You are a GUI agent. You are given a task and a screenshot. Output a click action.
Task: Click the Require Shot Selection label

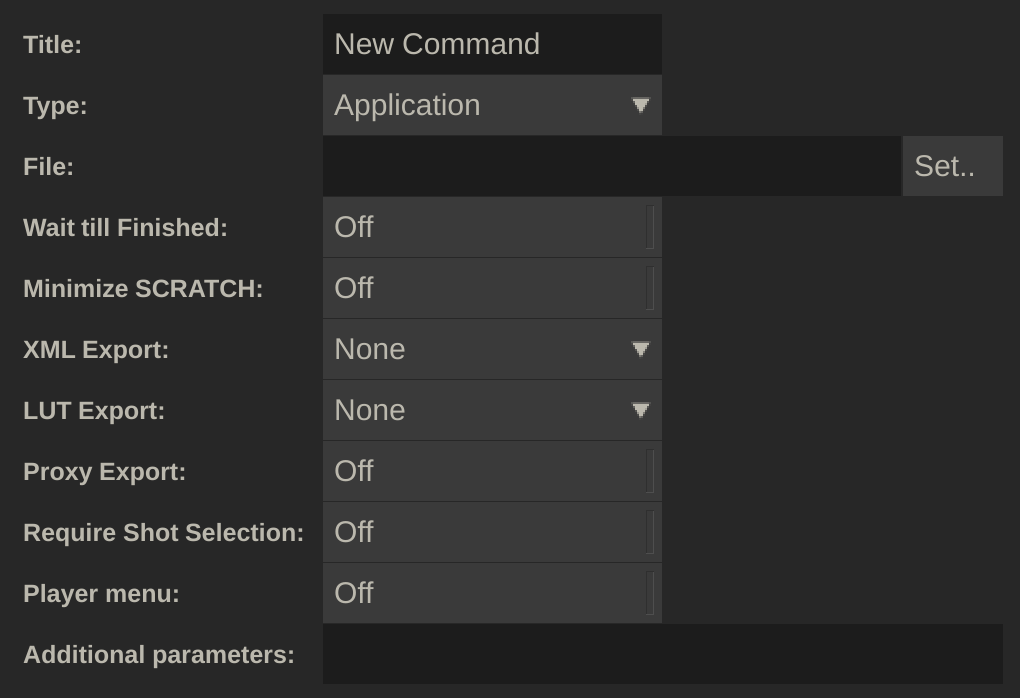point(163,533)
